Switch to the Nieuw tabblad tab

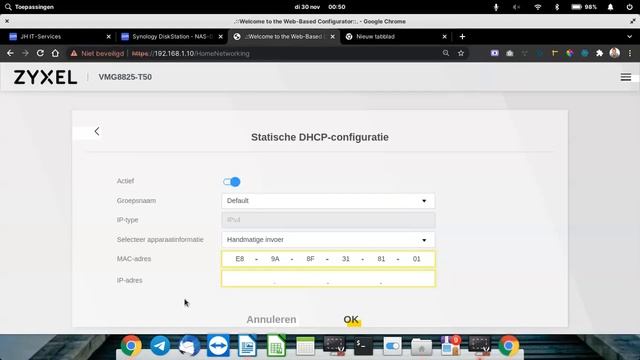click(x=396, y=37)
